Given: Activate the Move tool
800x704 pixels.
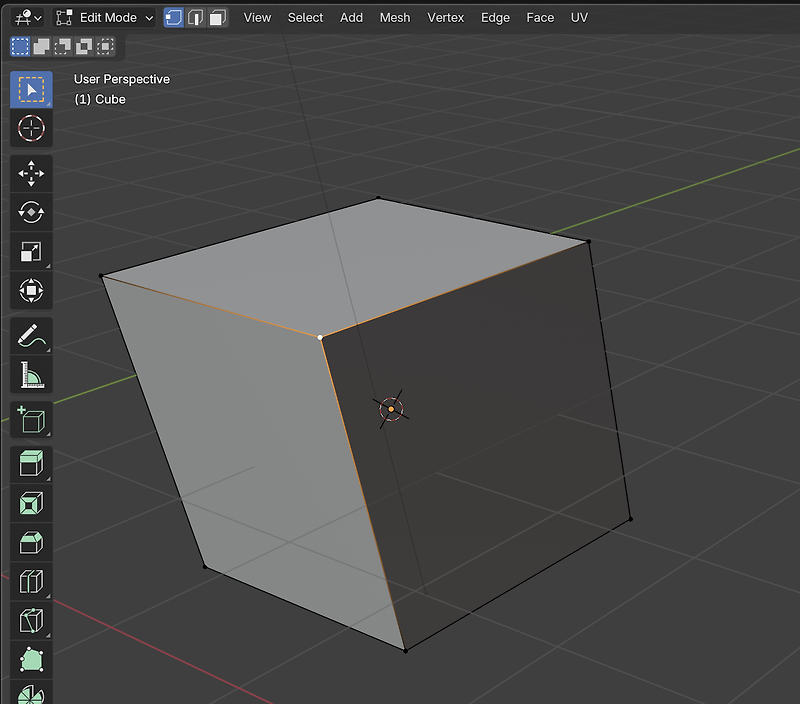Looking at the screenshot, I should pos(29,173).
